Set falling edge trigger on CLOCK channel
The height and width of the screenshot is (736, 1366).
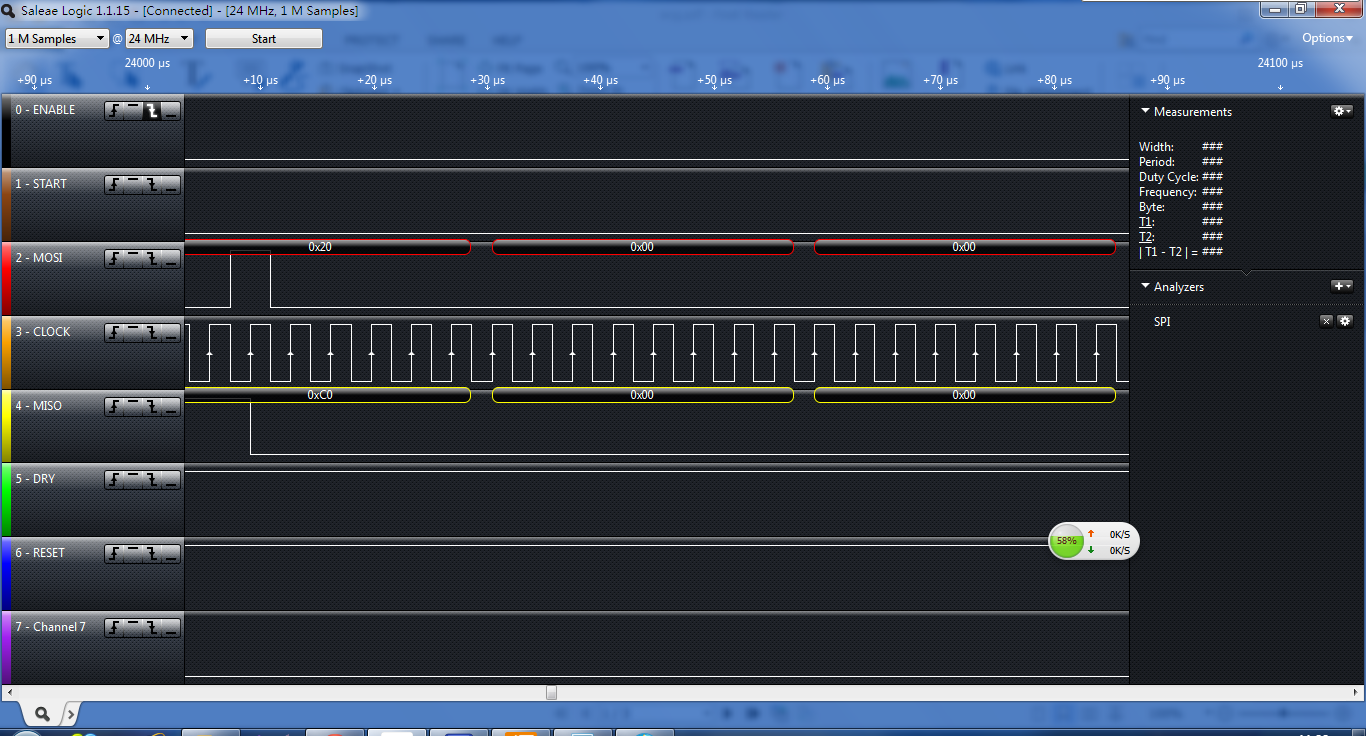click(x=152, y=333)
